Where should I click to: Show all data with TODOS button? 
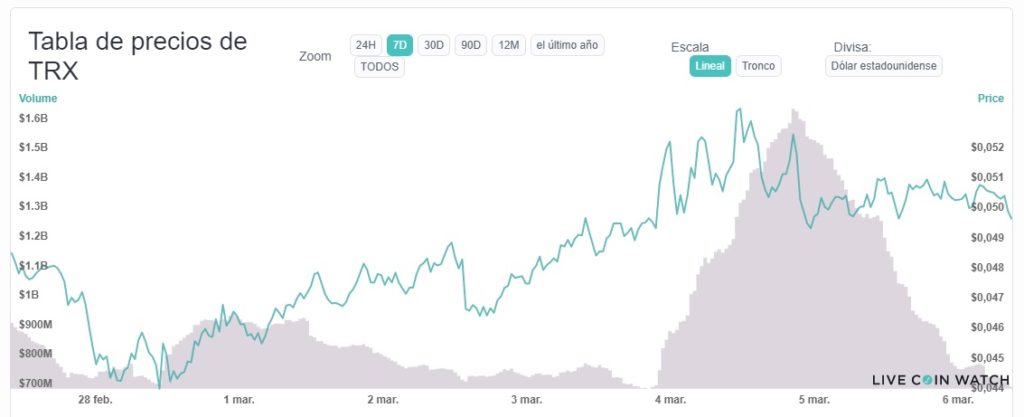pos(380,67)
